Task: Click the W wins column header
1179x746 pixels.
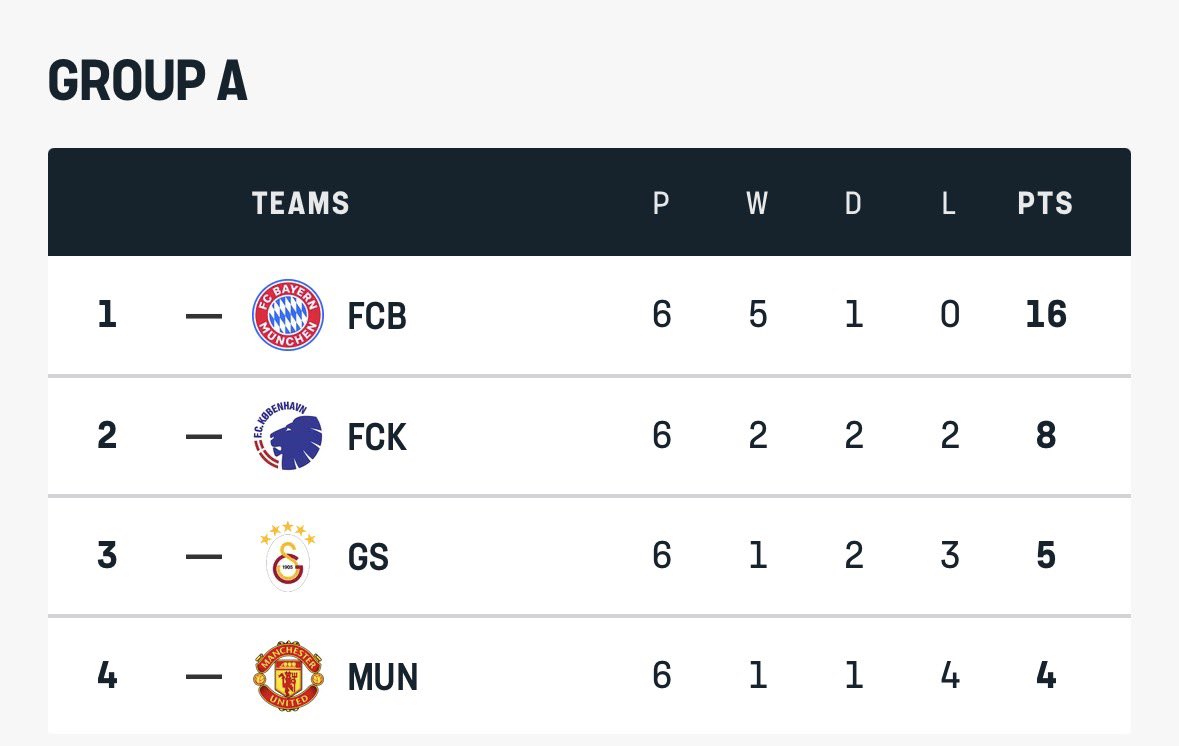Action: click(x=757, y=204)
